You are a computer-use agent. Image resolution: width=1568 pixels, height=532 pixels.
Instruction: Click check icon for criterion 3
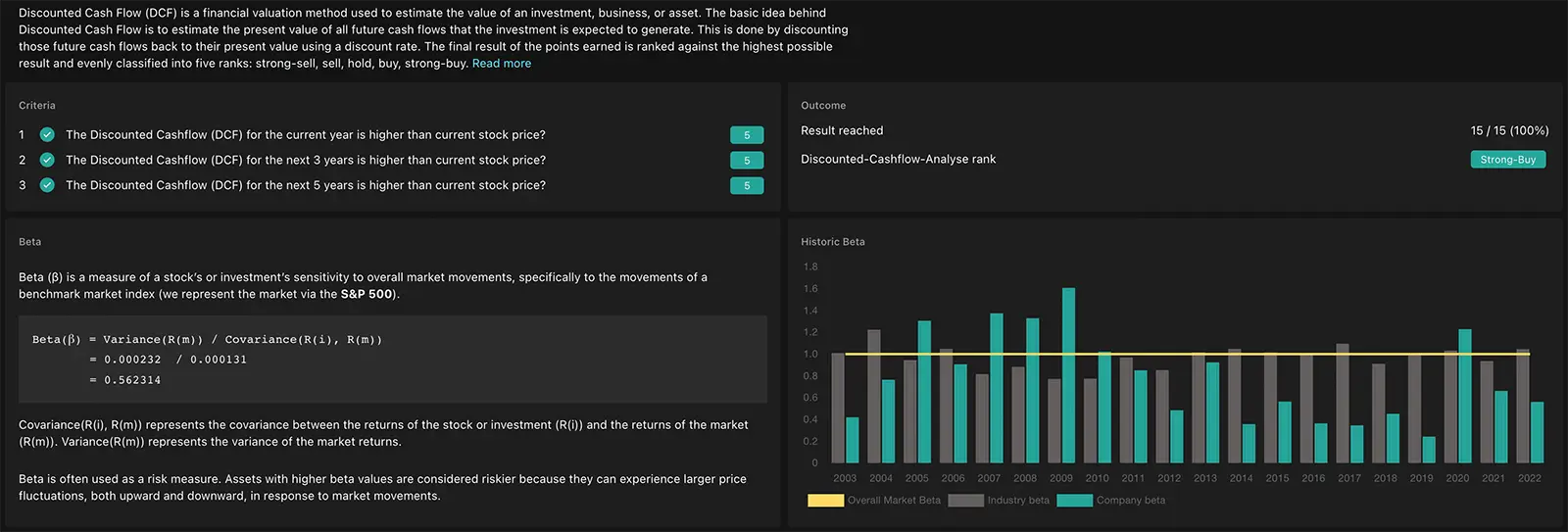click(x=47, y=185)
